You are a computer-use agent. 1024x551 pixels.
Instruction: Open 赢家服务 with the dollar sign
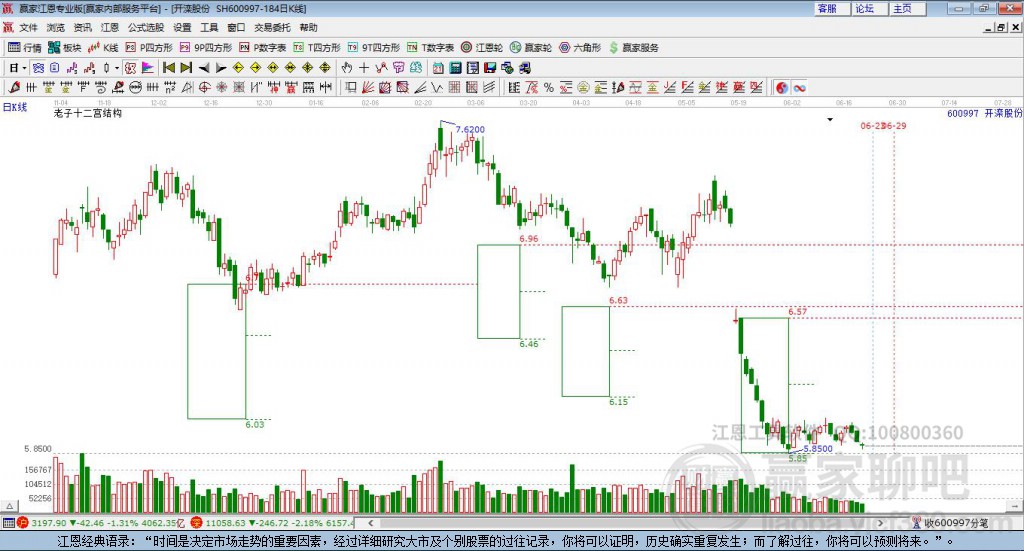tap(634, 48)
